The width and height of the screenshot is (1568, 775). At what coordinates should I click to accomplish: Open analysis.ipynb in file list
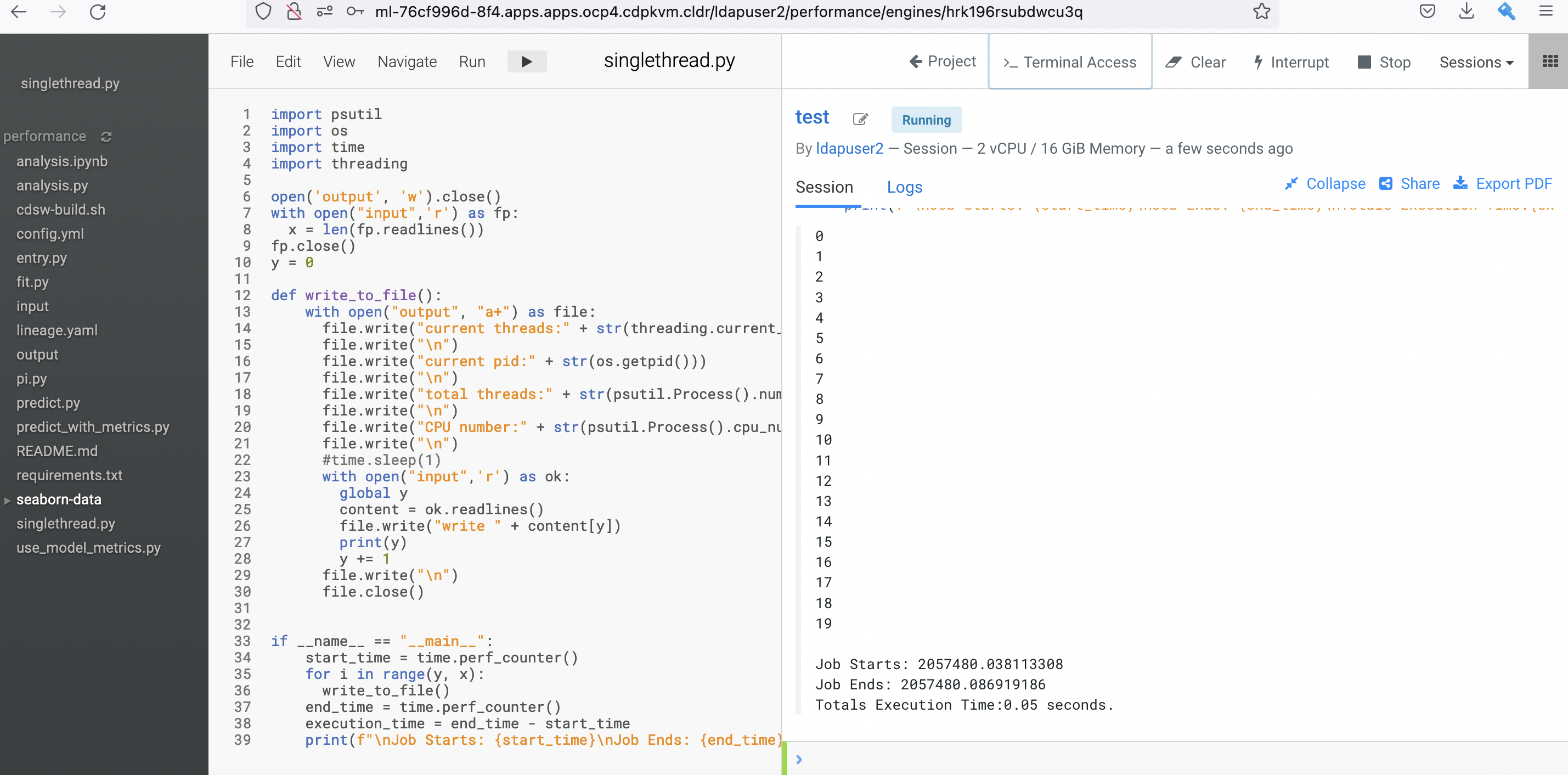pyautogui.click(x=61, y=161)
